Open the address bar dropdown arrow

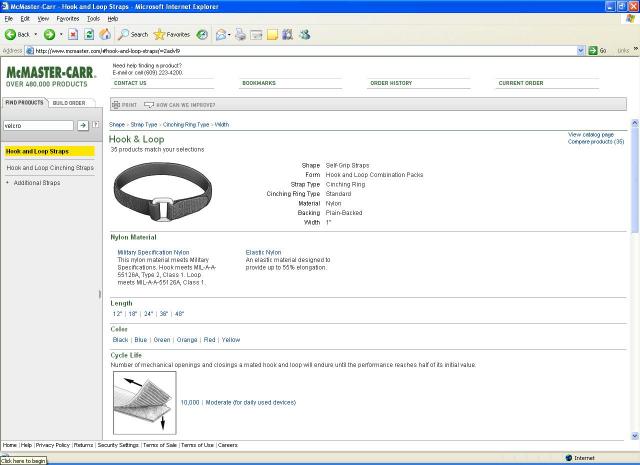(x=581, y=50)
